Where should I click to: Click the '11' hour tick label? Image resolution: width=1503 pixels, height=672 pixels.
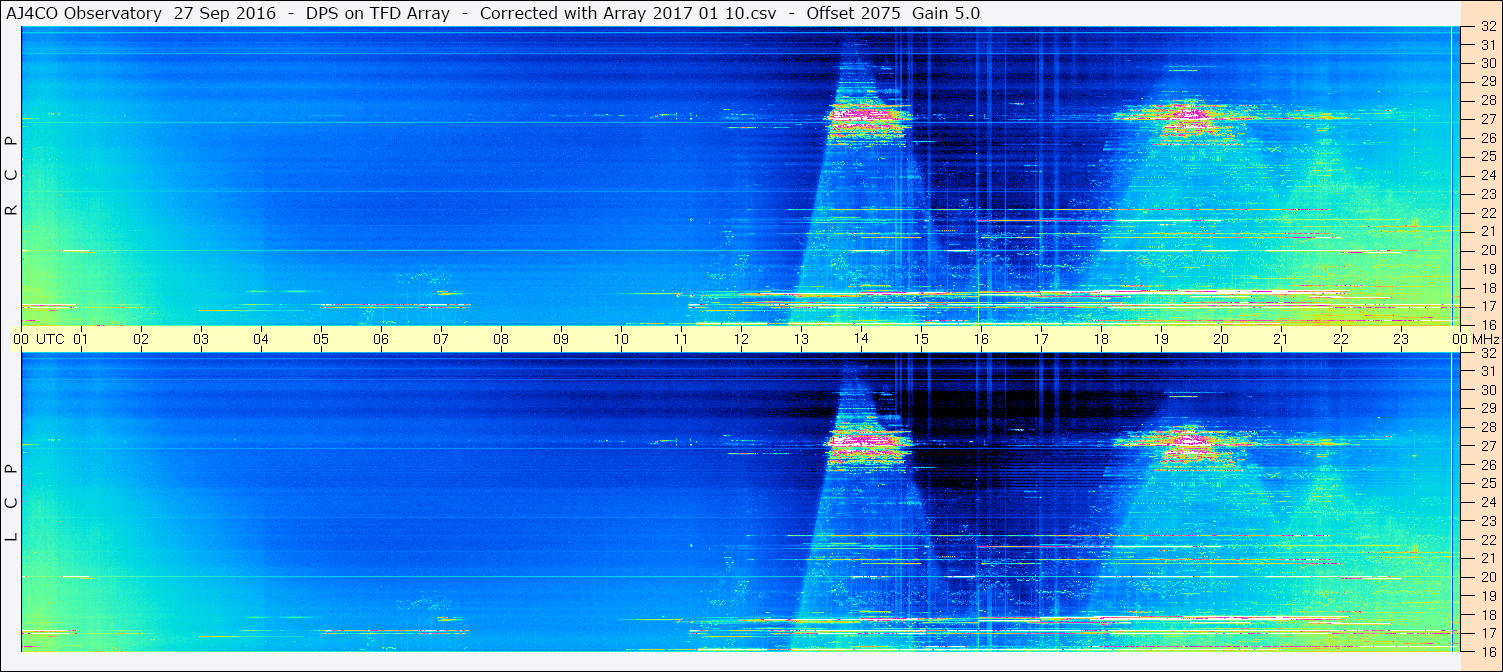click(x=681, y=339)
